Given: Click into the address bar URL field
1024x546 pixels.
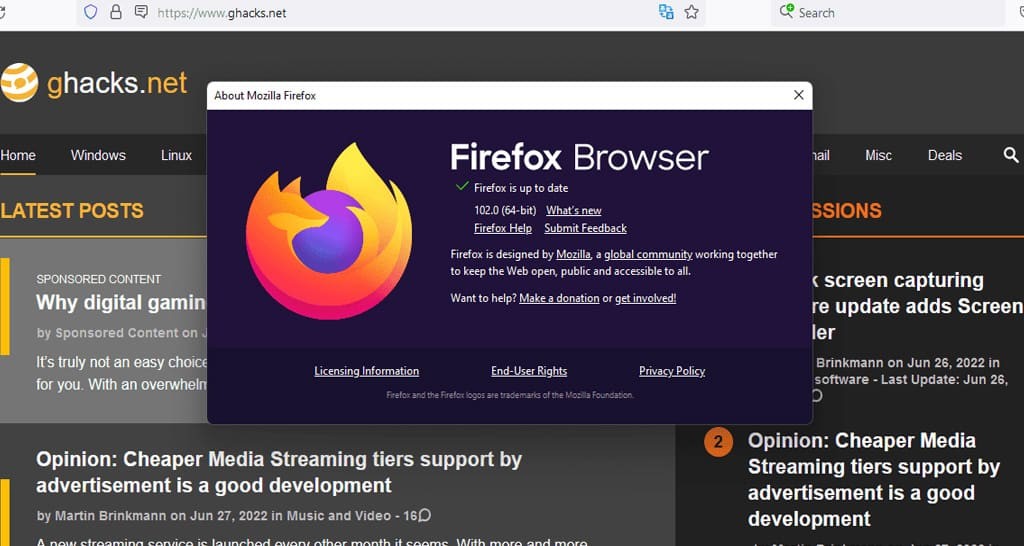Looking at the screenshot, I should 400,13.
